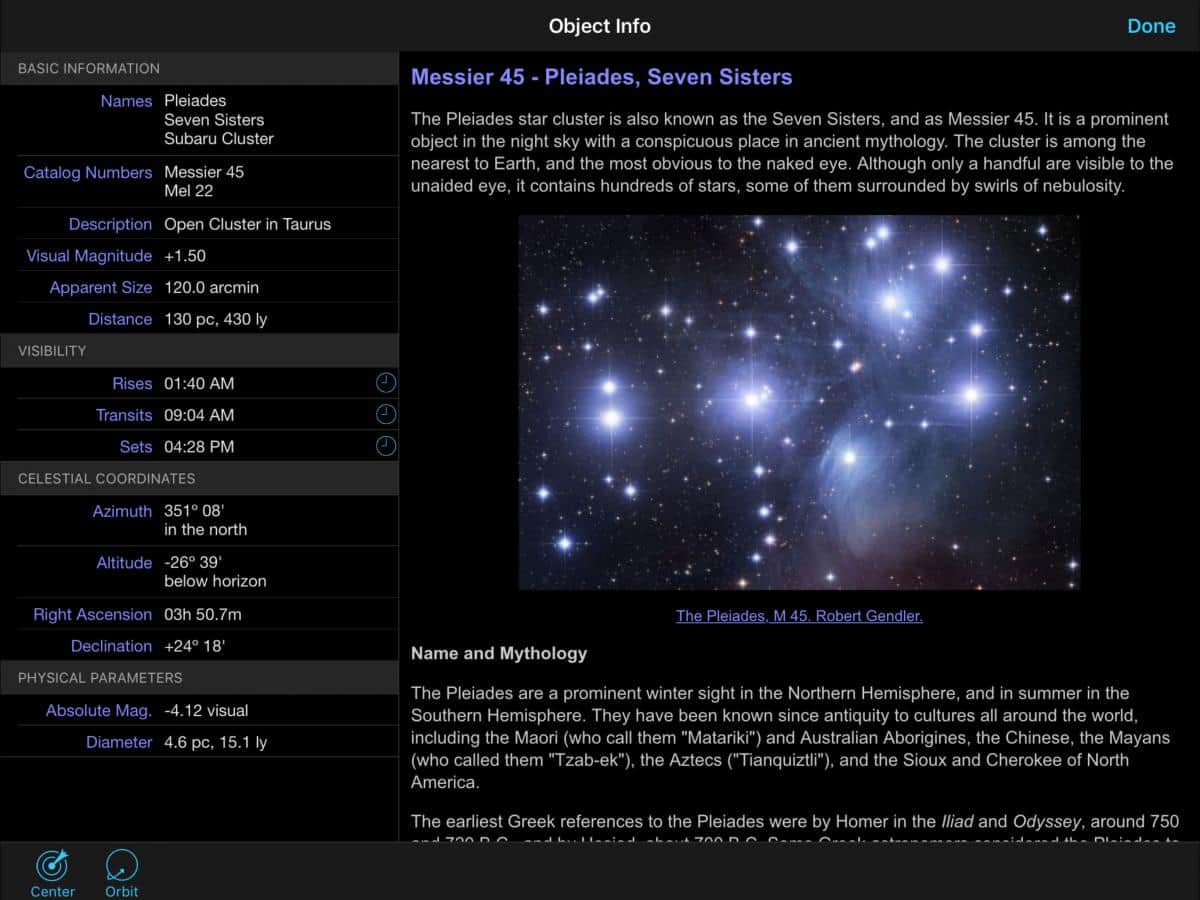Tap the Catalog Numbers label
Image resolution: width=1200 pixels, height=900 pixels.
point(88,172)
